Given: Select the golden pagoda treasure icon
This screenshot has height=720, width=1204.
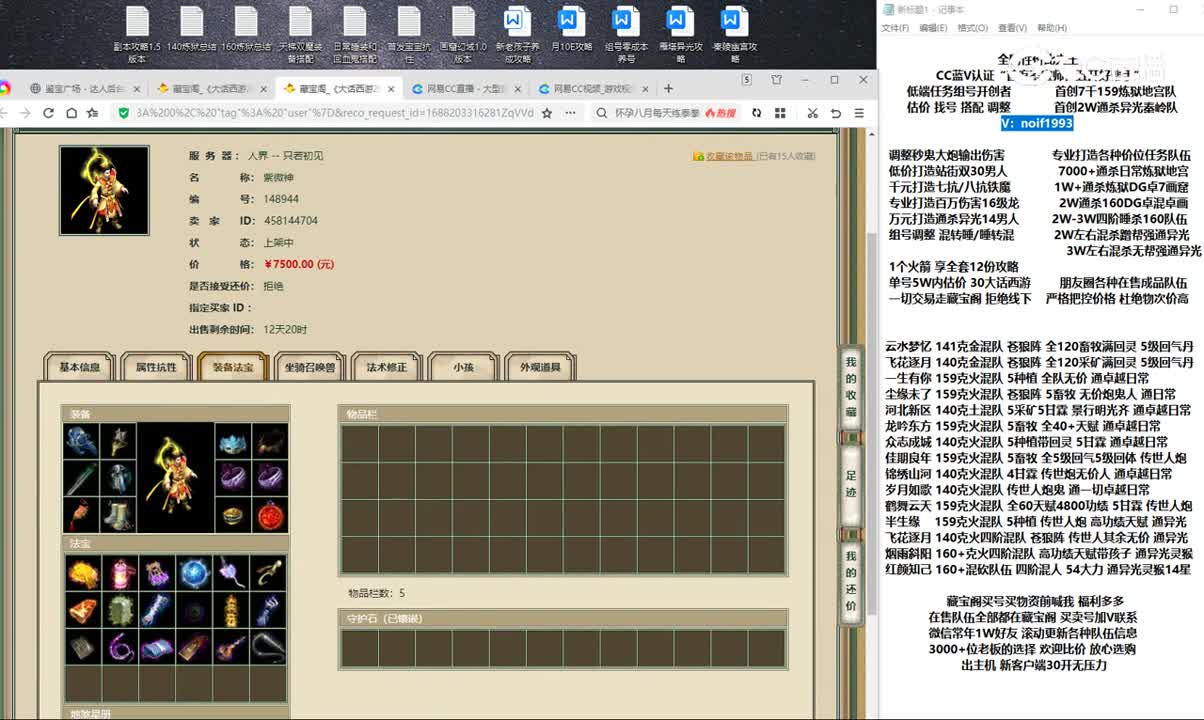Looking at the screenshot, I should point(231,610).
